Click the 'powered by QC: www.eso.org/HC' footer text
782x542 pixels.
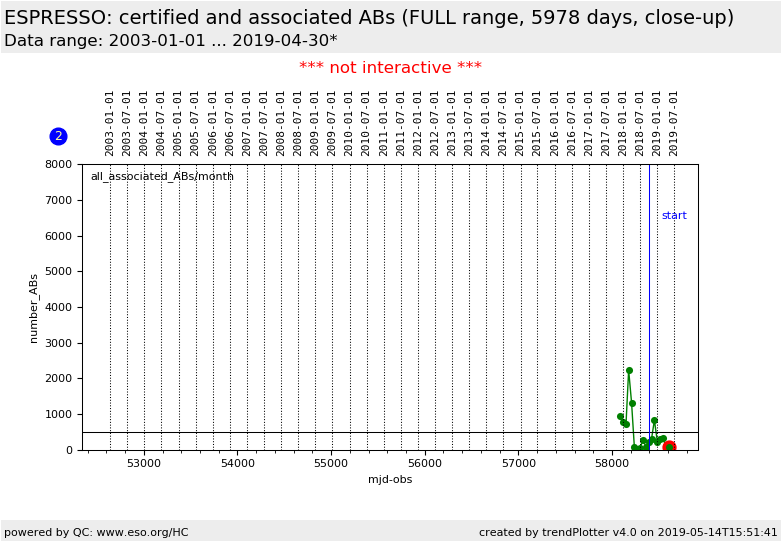[96, 532]
